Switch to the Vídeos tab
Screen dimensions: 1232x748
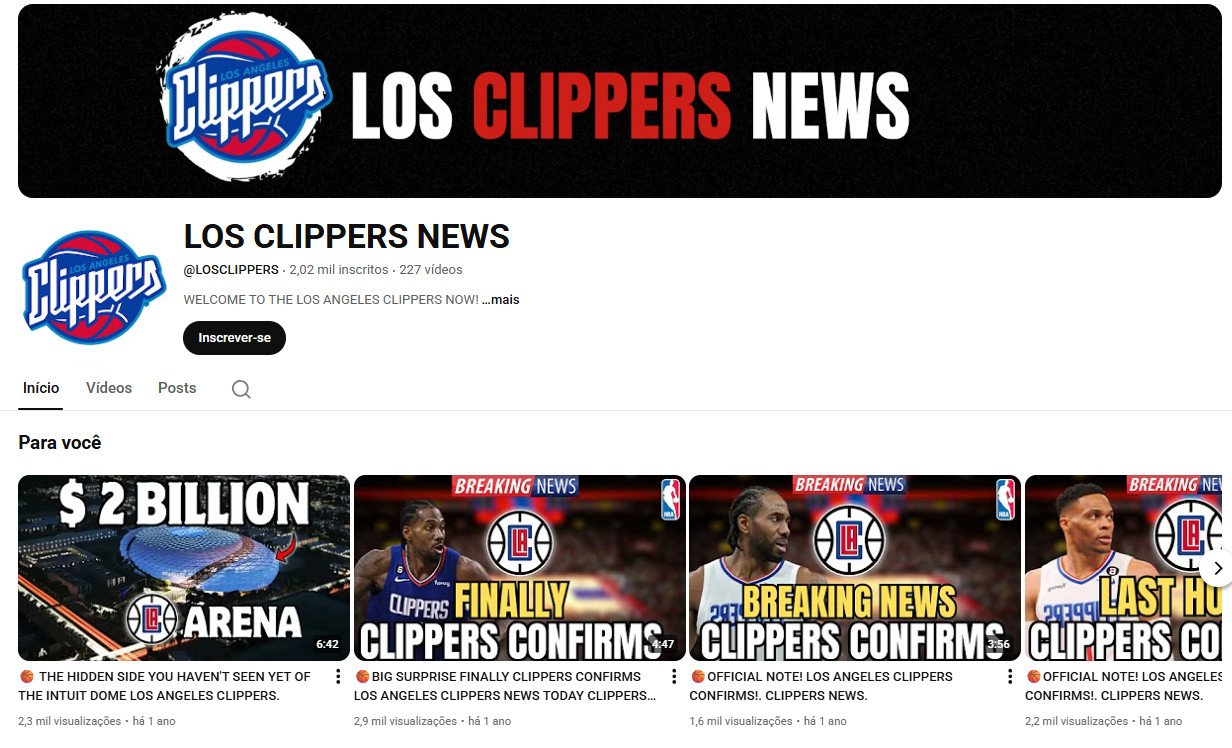click(108, 388)
